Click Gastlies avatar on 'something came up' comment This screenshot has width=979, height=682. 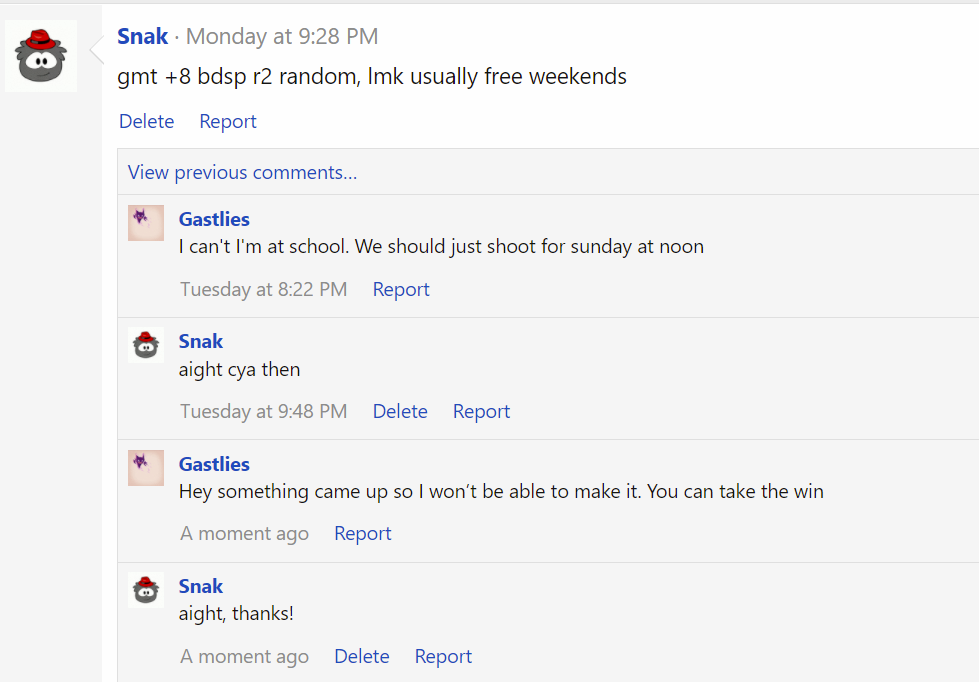coord(146,468)
